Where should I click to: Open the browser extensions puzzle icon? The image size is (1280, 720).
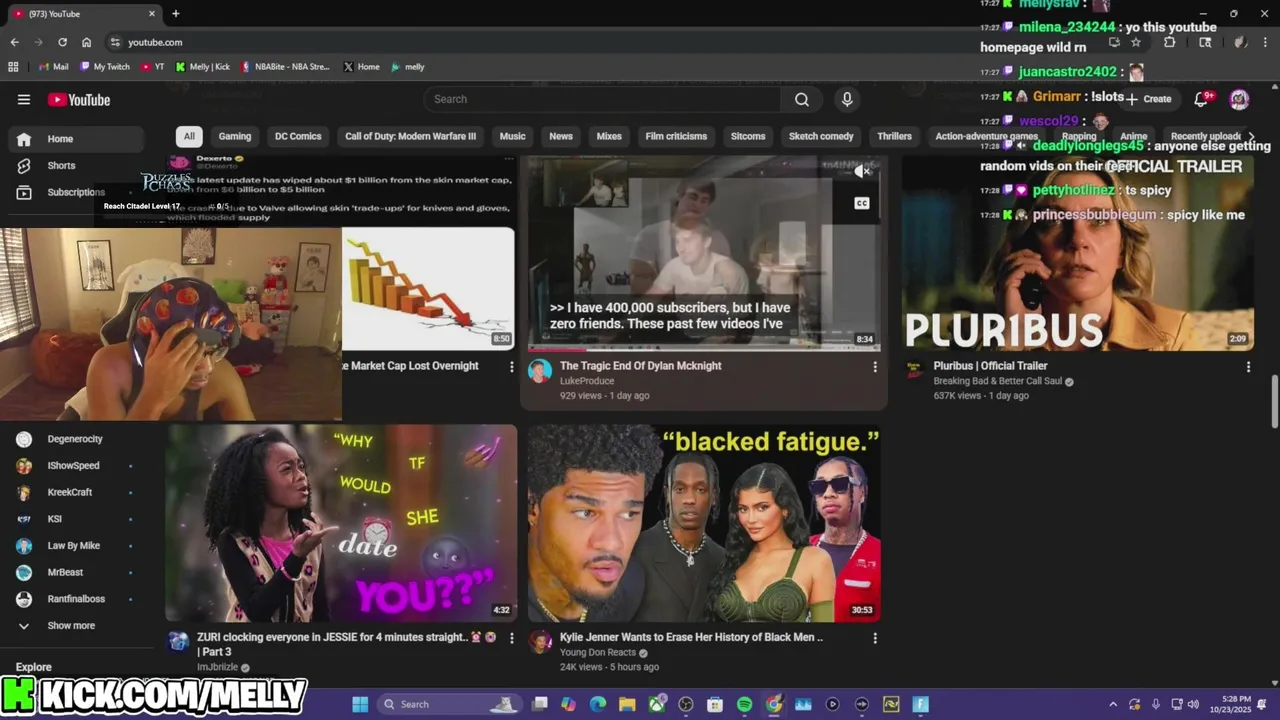pyautogui.click(x=1169, y=42)
